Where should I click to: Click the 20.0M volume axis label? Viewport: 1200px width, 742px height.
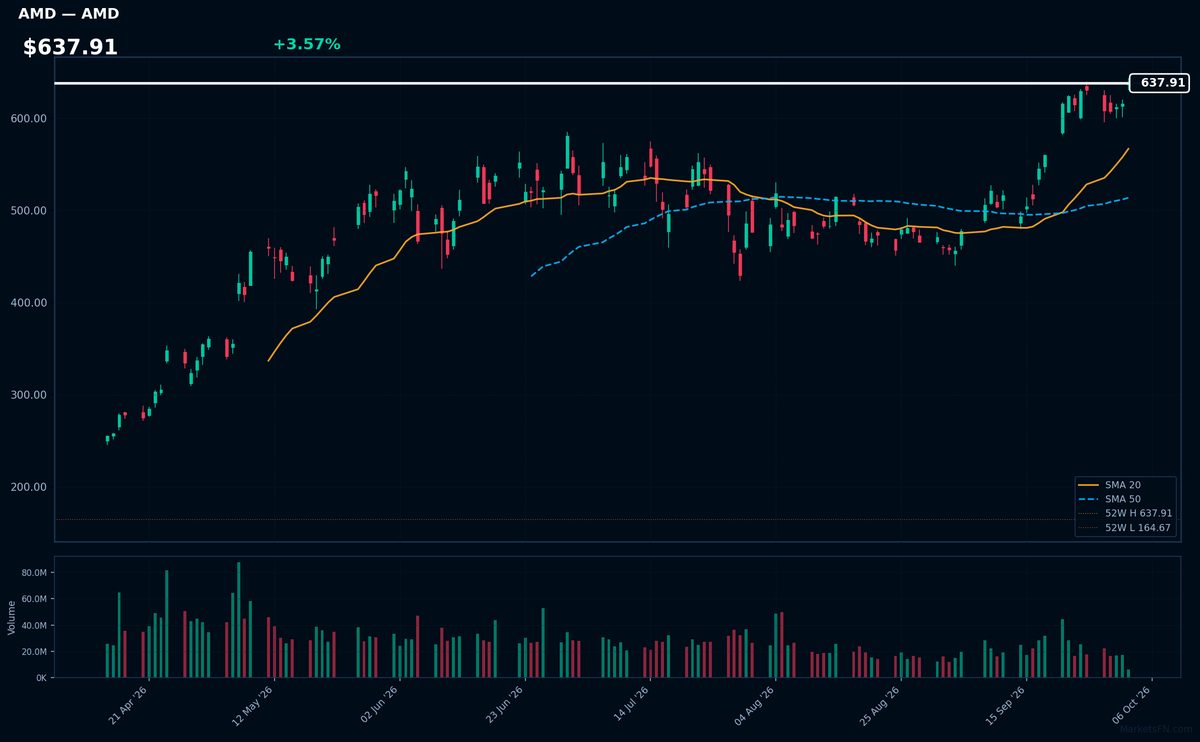[x=33, y=652]
